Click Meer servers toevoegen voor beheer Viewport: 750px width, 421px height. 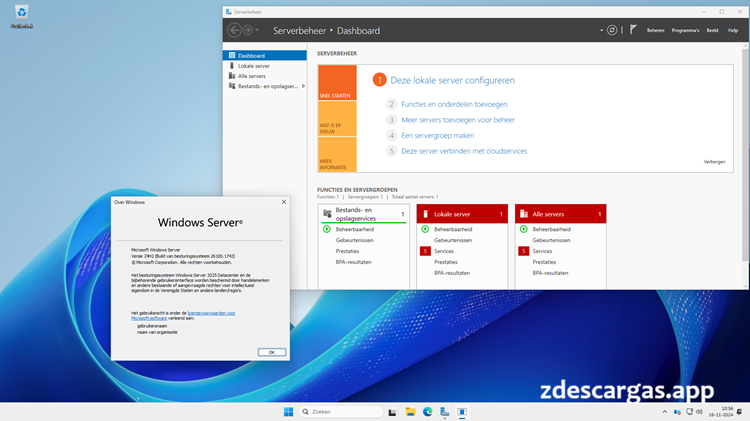(458, 120)
